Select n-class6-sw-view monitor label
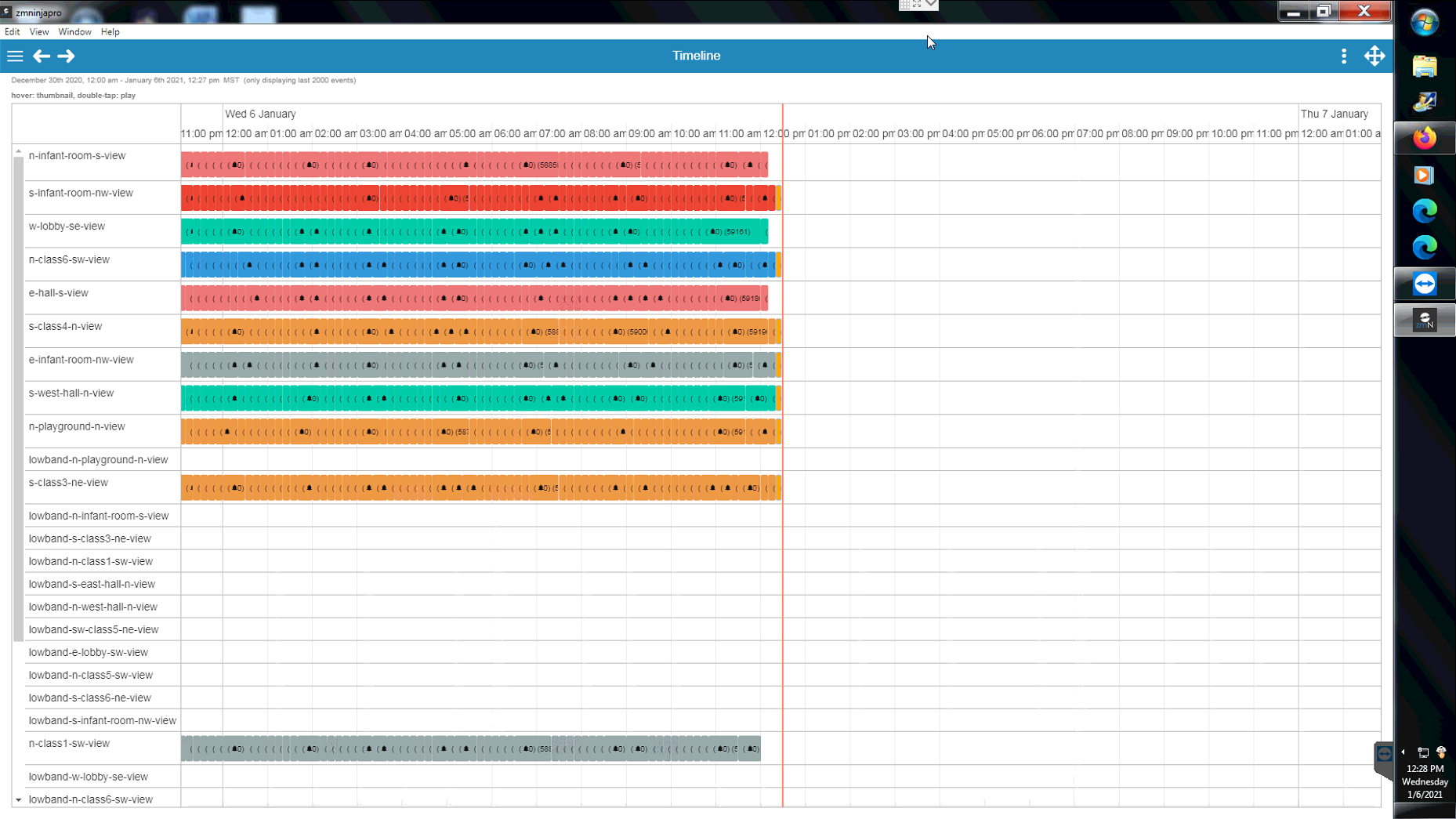 coord(69,259)
